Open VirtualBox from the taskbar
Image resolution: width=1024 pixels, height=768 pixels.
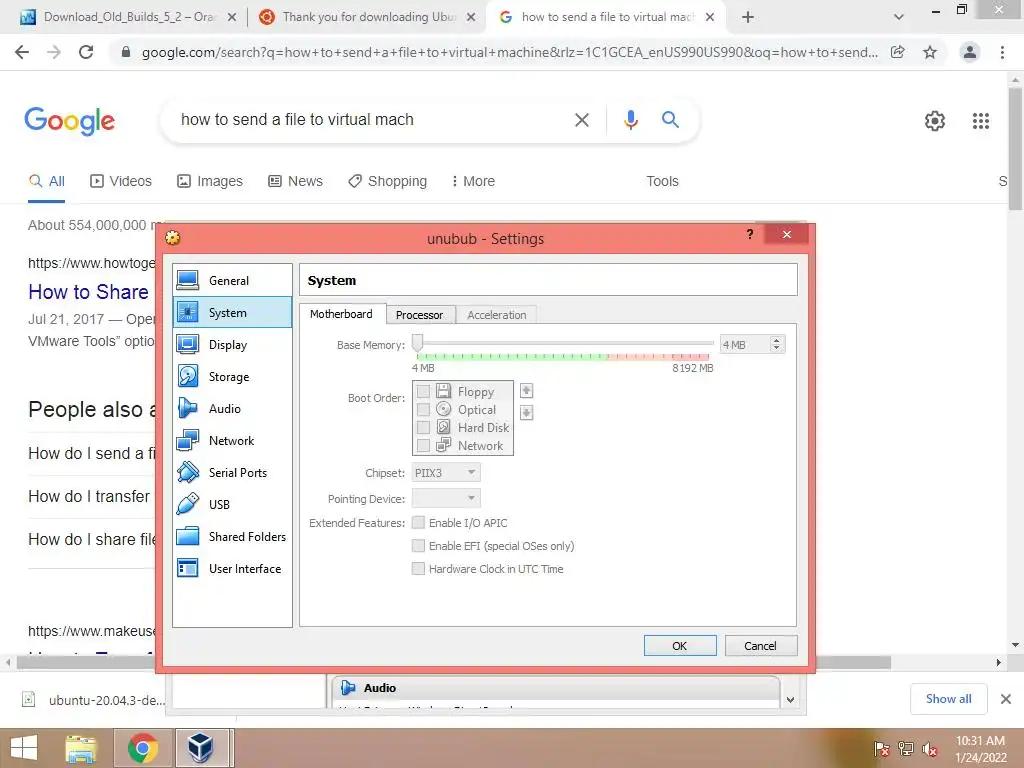pyautogui.click(x=202, y=748)
